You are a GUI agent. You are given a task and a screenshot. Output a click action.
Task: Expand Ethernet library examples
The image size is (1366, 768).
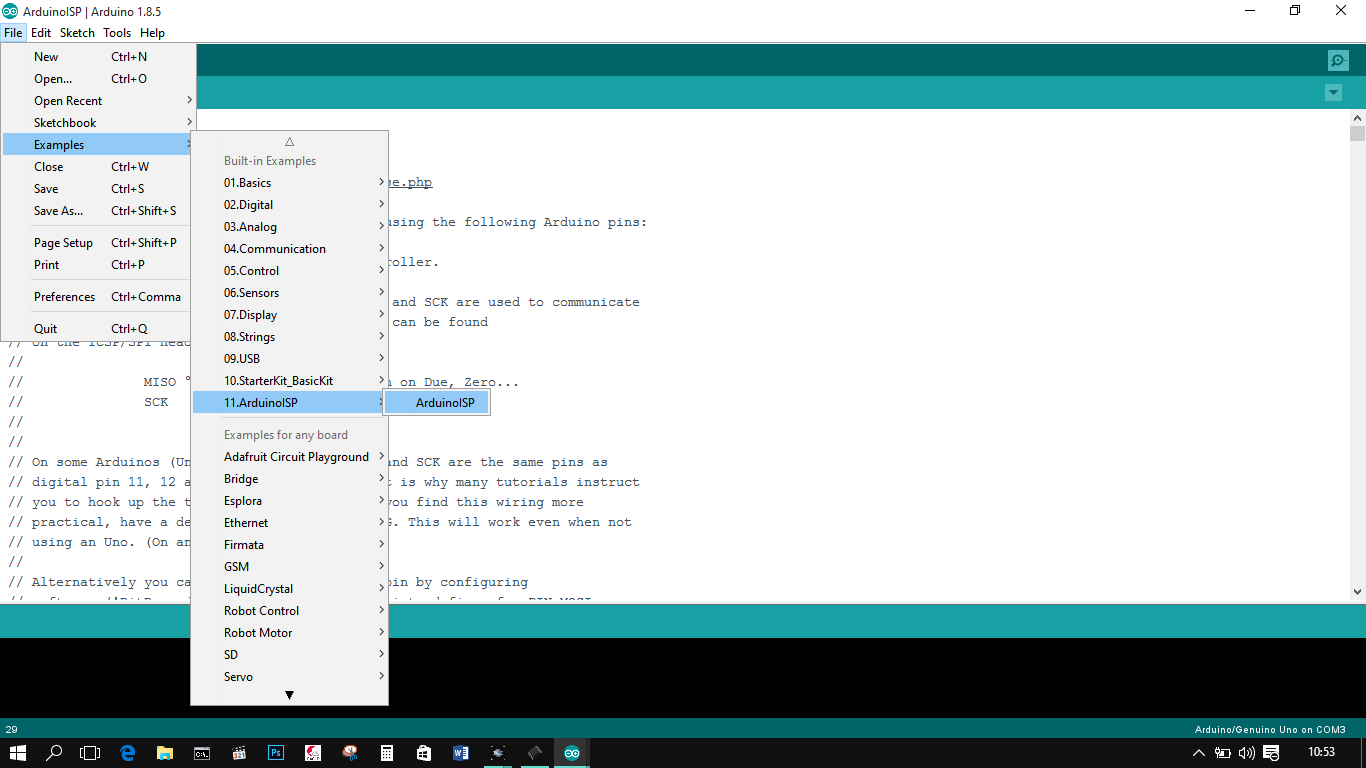click(289, 523)
